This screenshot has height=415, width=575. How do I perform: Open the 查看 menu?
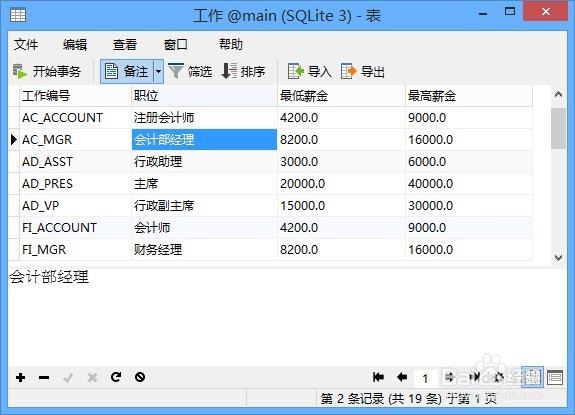[125, 45]
